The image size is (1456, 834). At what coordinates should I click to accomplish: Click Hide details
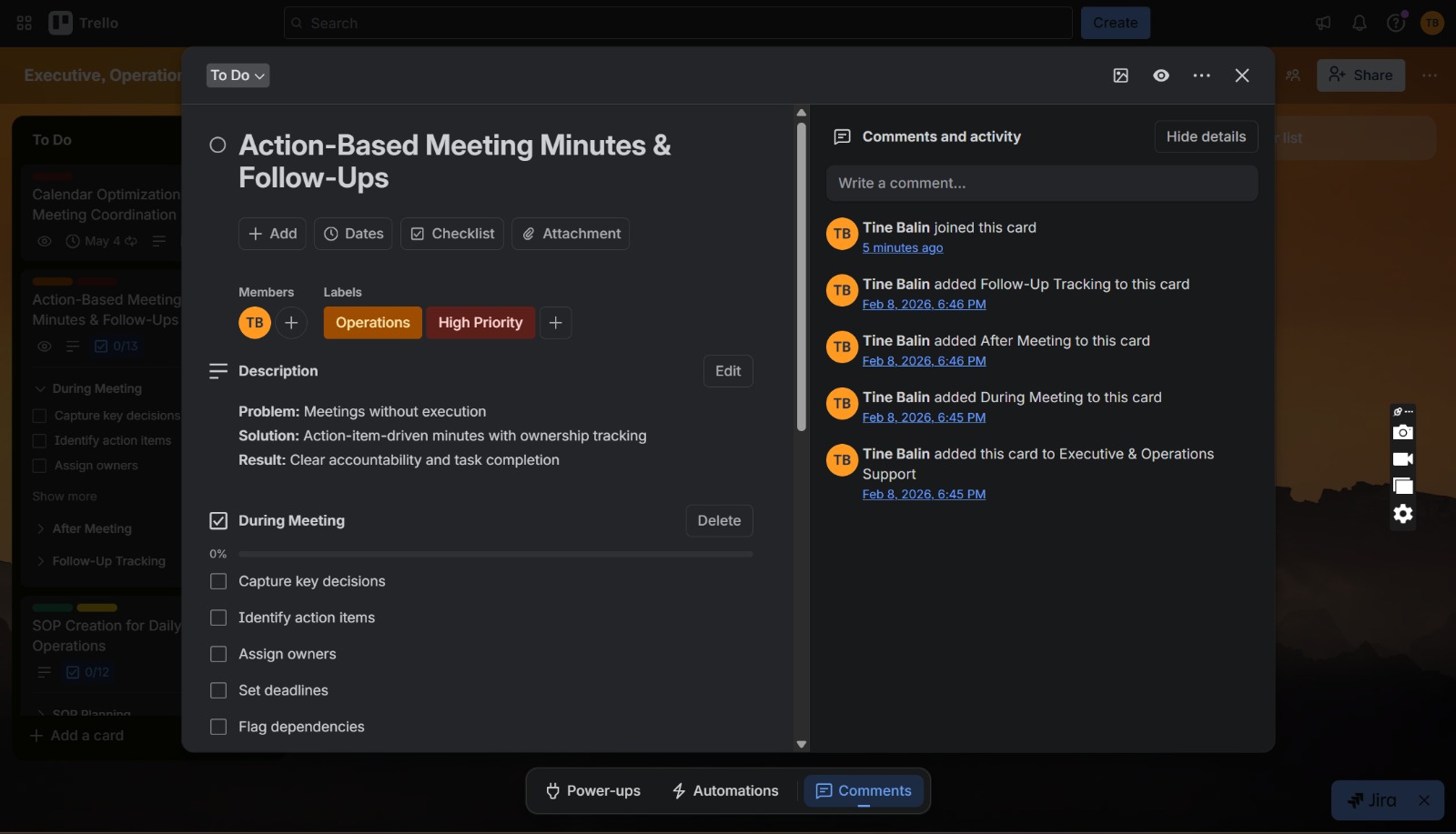point(1206,136)
